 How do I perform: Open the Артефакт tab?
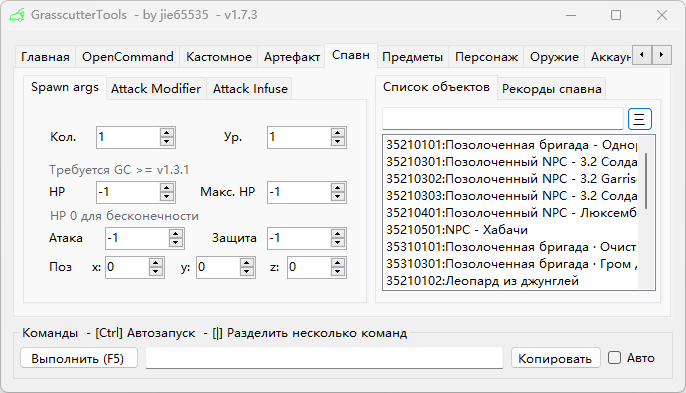pyautogui.click(x=292, y=57)
